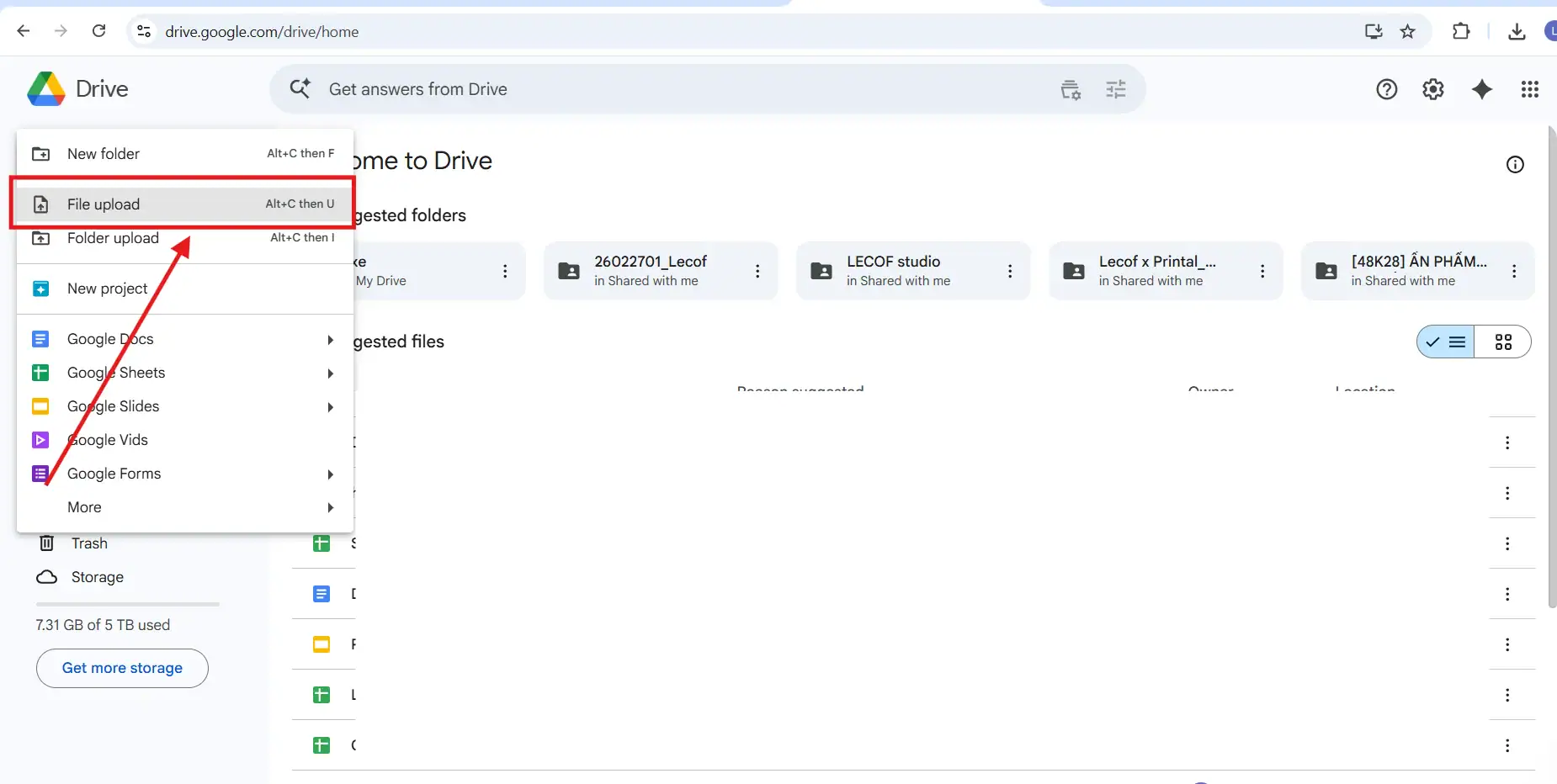The width and height of the screenshot is (1557, 784).
Task: Select Google Vids menu entry
Action: pyautogui.click(x=185, y=440)
